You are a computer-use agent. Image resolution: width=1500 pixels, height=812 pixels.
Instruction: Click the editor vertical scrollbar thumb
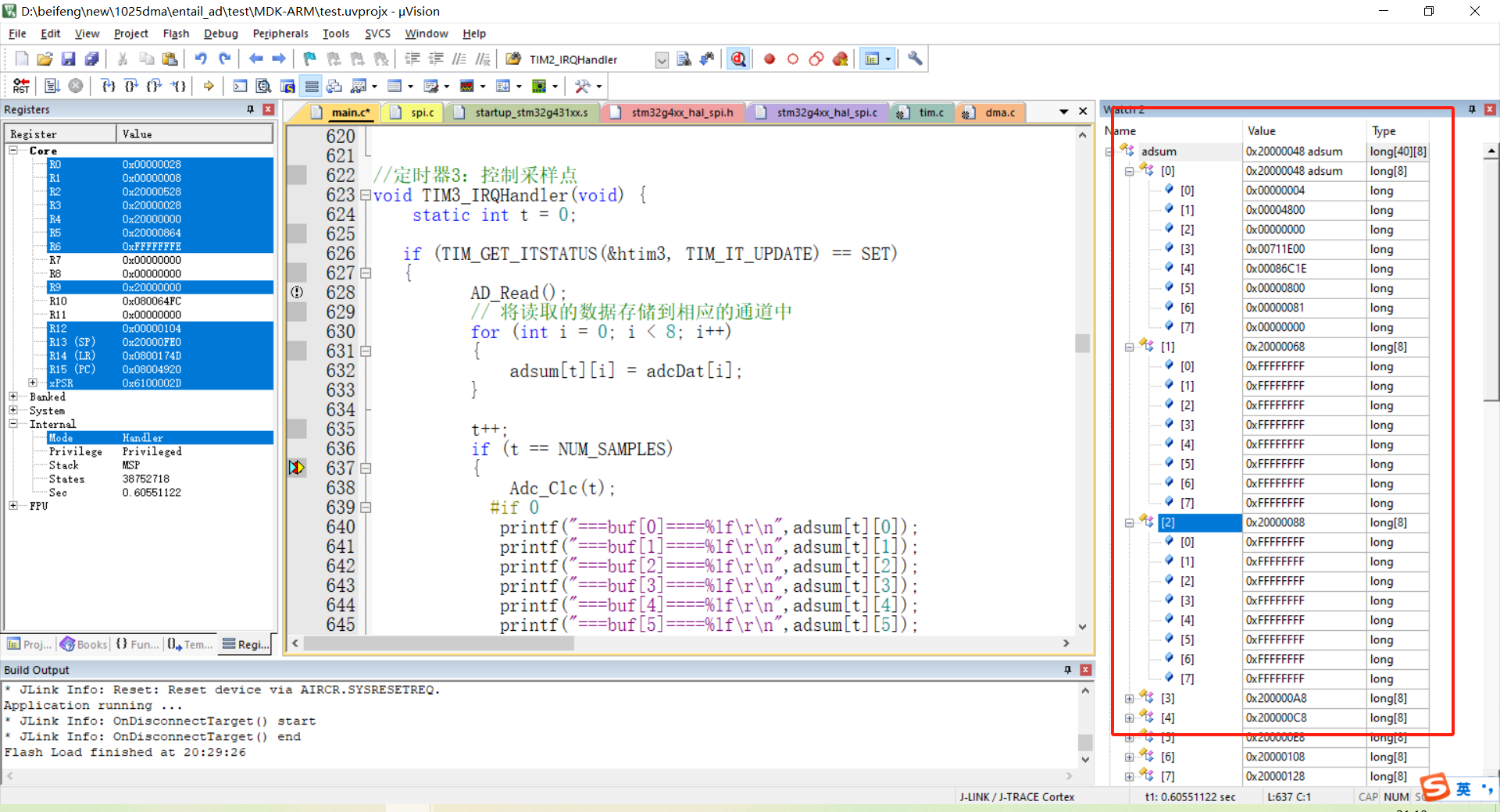[x=1082, y=343]
